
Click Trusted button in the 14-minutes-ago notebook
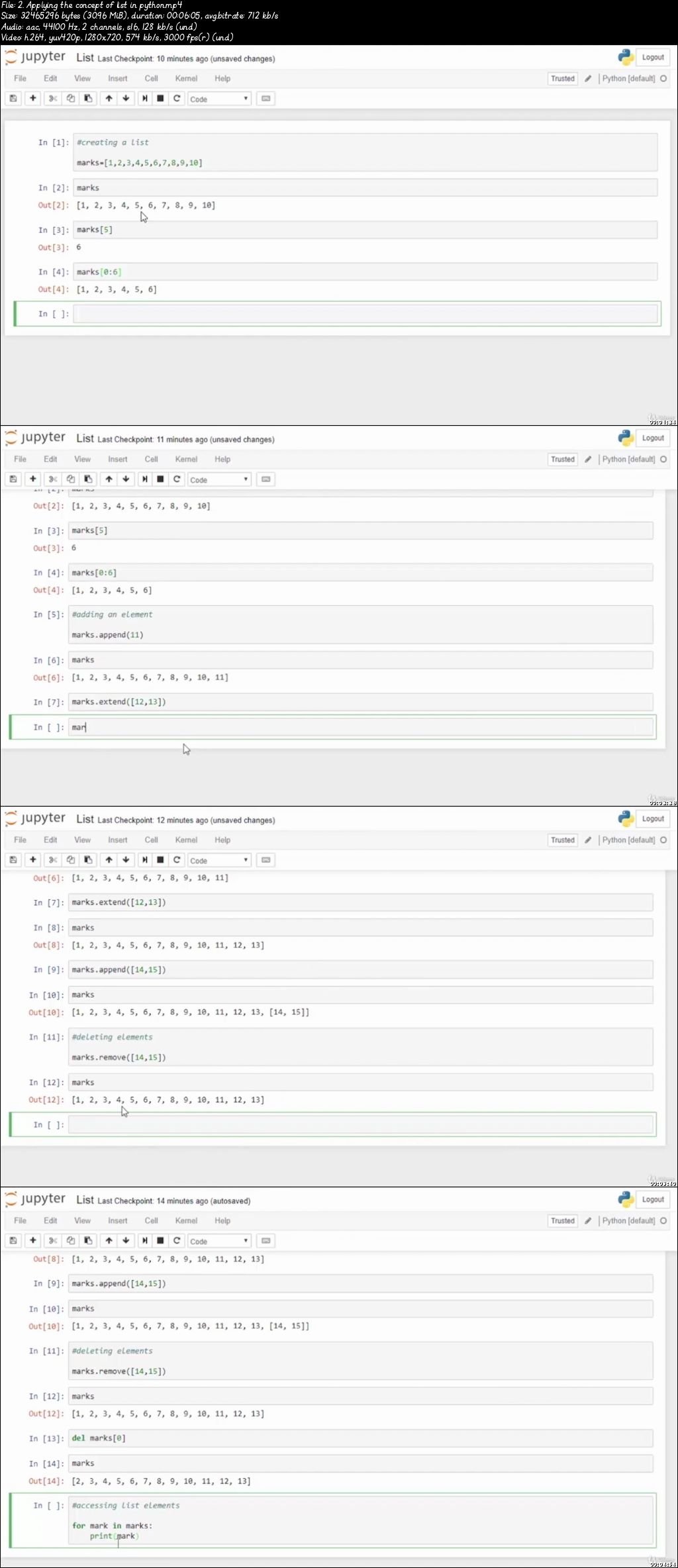pyautogui.click(x=563, y=1221)
